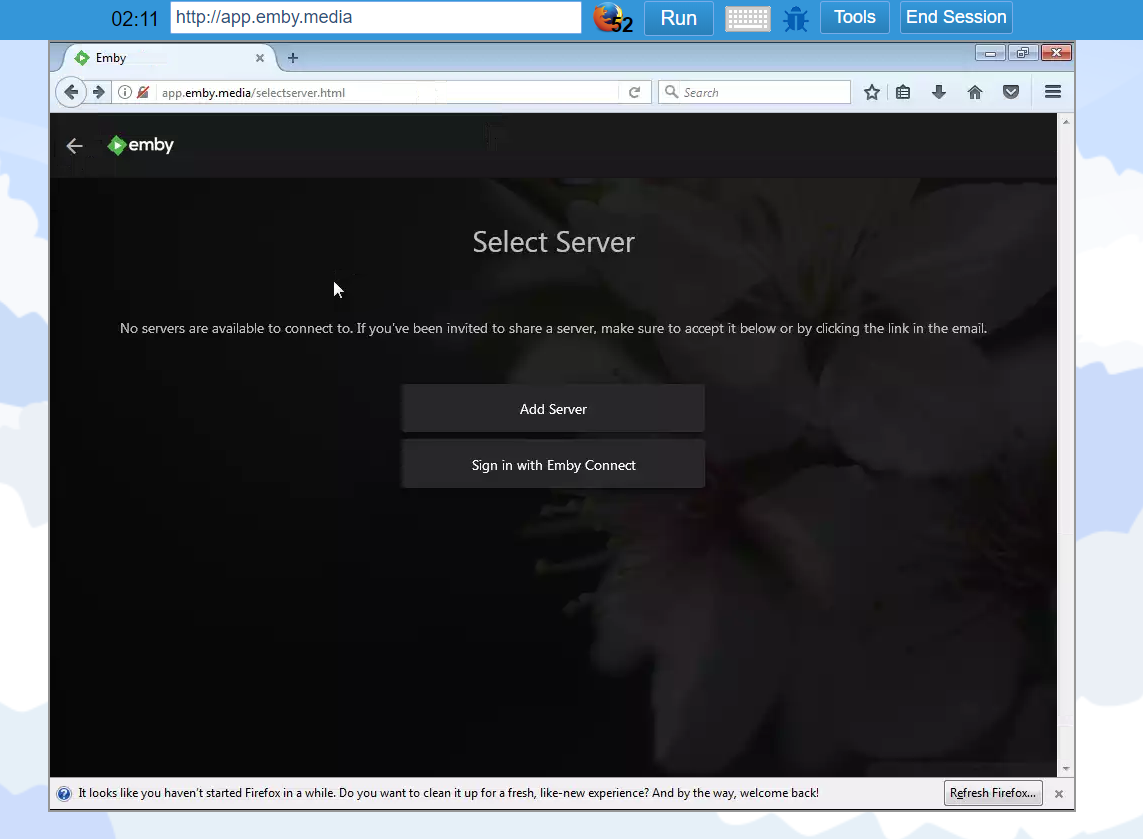Viewport: 1143px width, 839px height.
Task: Show bookmarks list icon
Action: tap(903, 92)
